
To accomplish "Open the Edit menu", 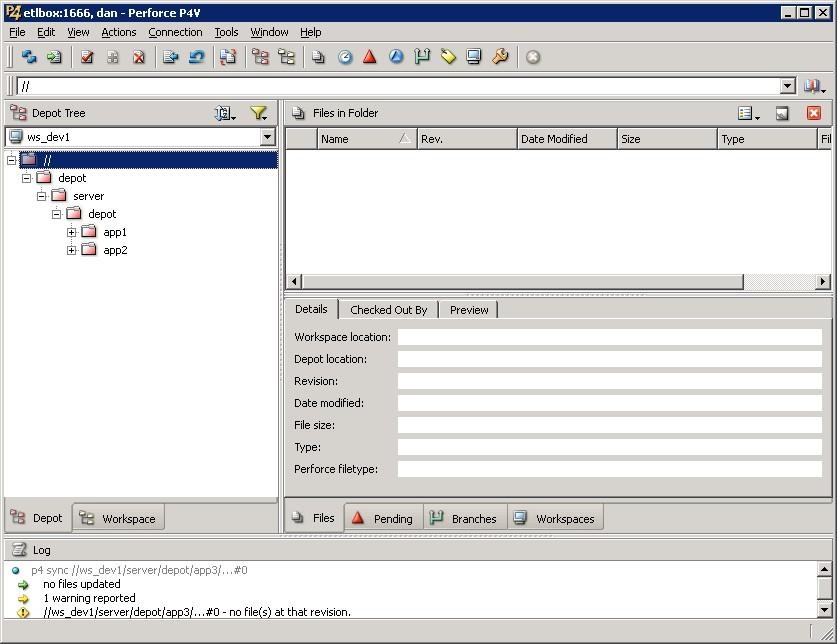I will [x=46, y=33].
